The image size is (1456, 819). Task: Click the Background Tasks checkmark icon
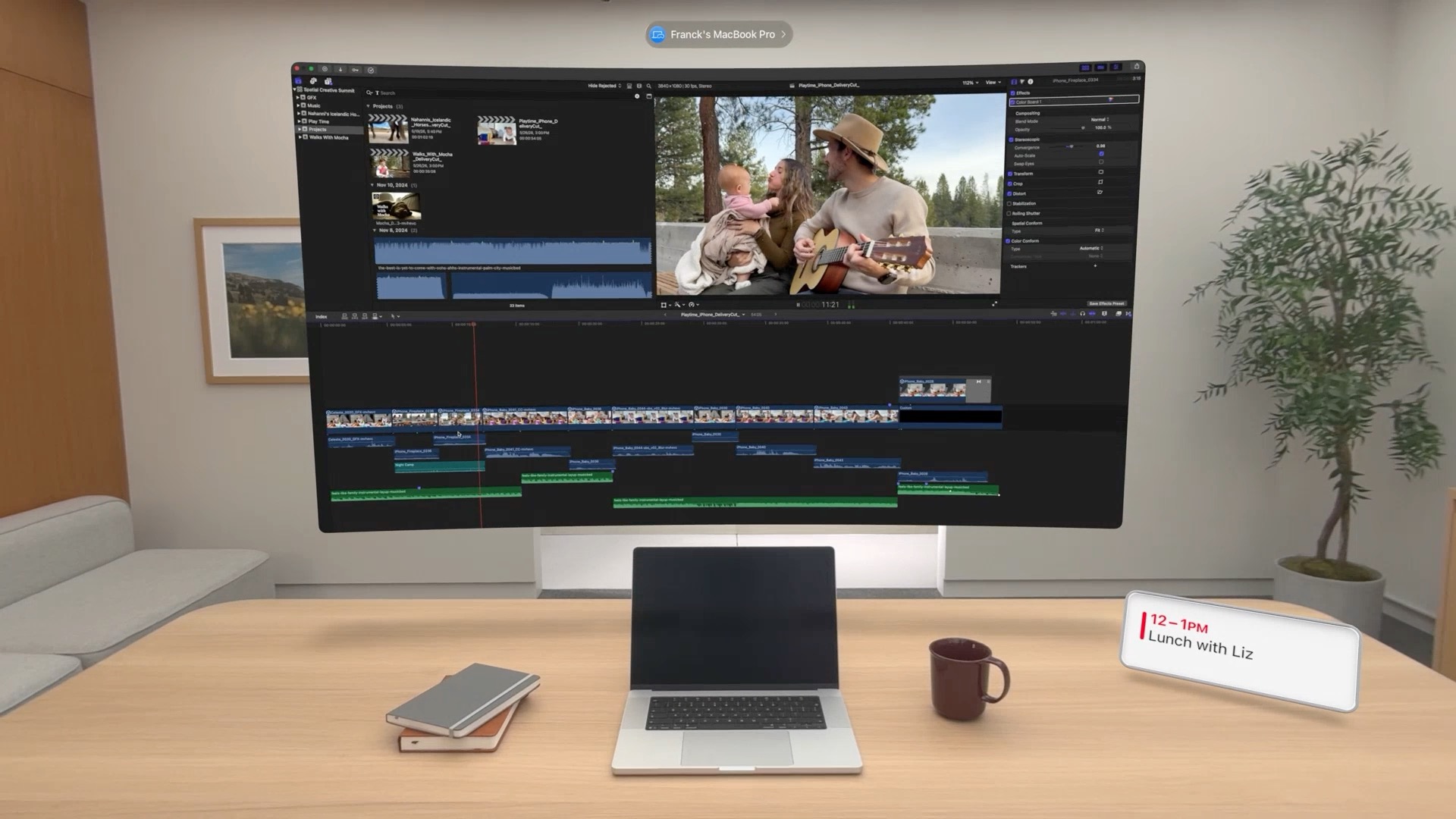pyautogui.click(x=371, y=71)
